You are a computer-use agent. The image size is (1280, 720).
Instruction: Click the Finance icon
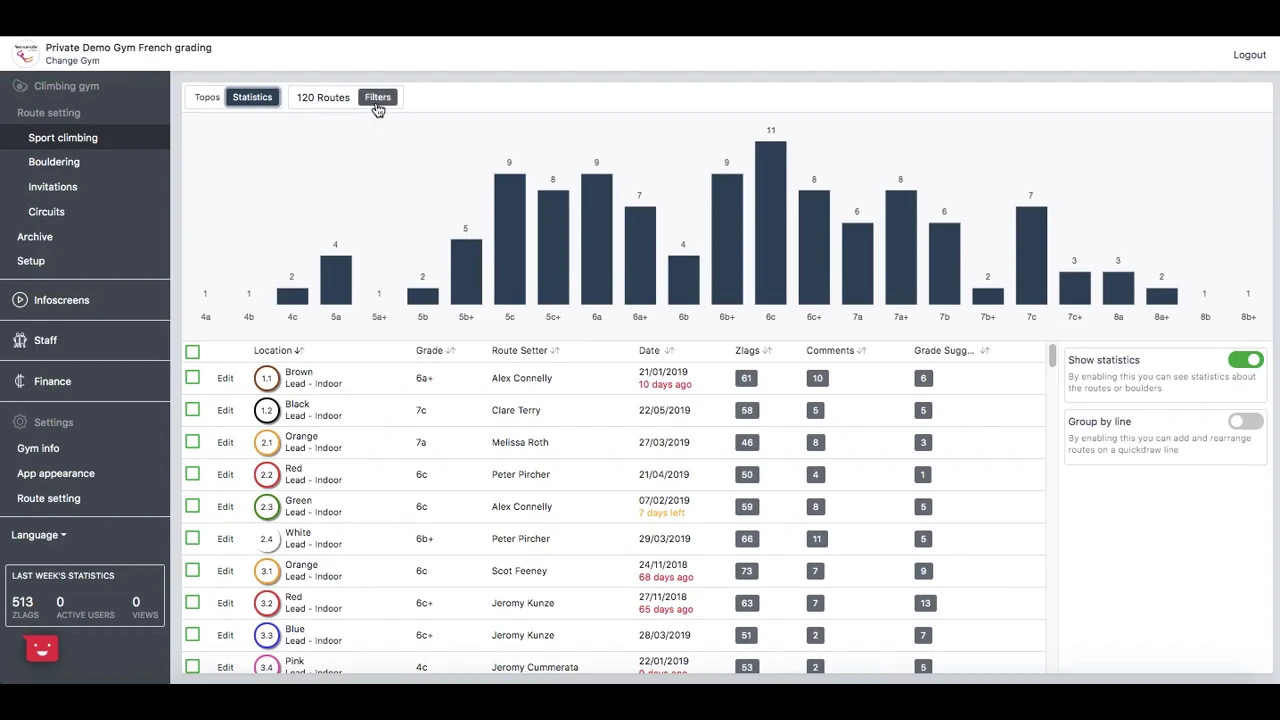(x=20, y=381)
